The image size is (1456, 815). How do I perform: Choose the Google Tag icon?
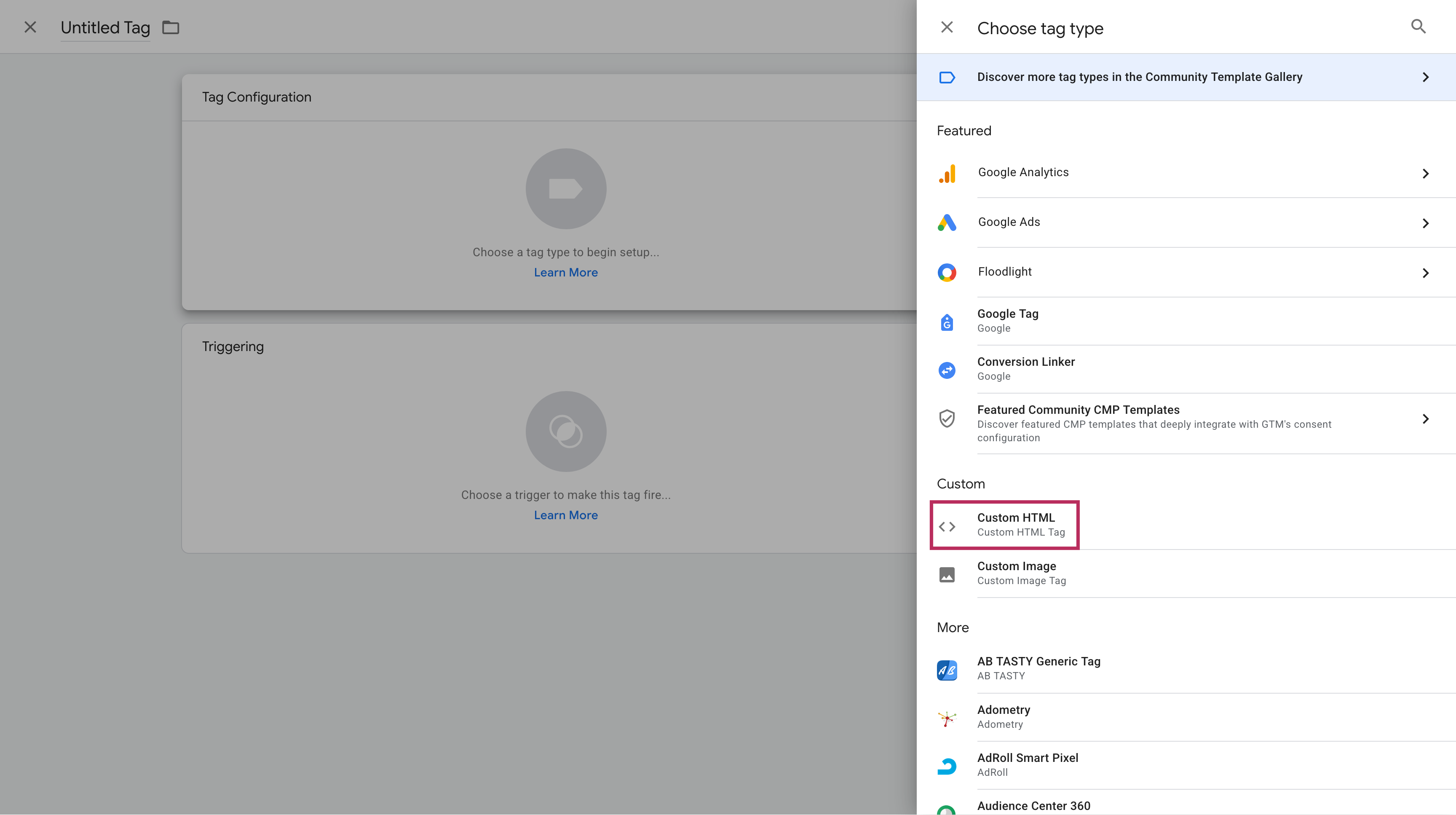point(947,322)
